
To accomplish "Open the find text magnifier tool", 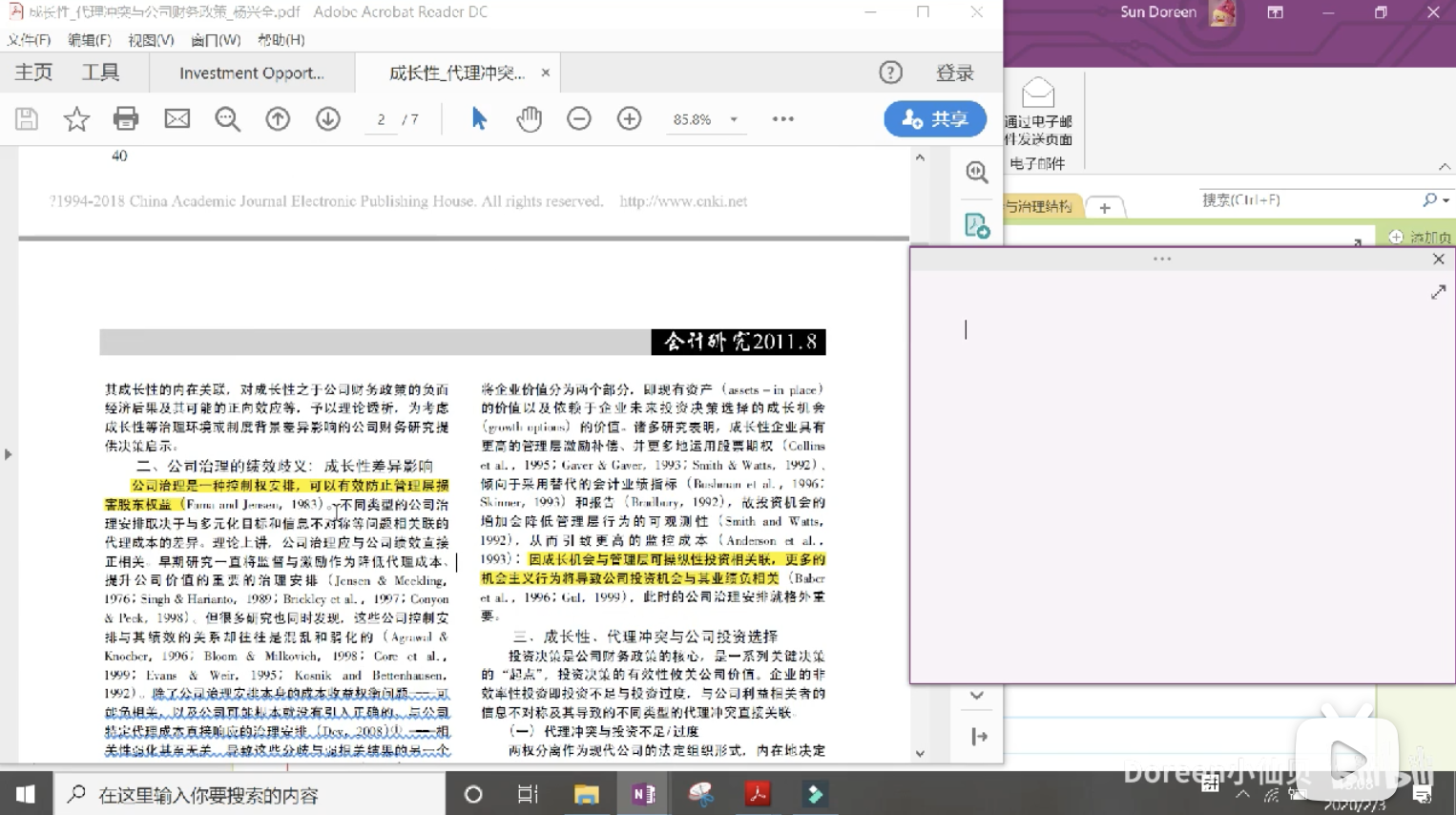I will point(227,119).
